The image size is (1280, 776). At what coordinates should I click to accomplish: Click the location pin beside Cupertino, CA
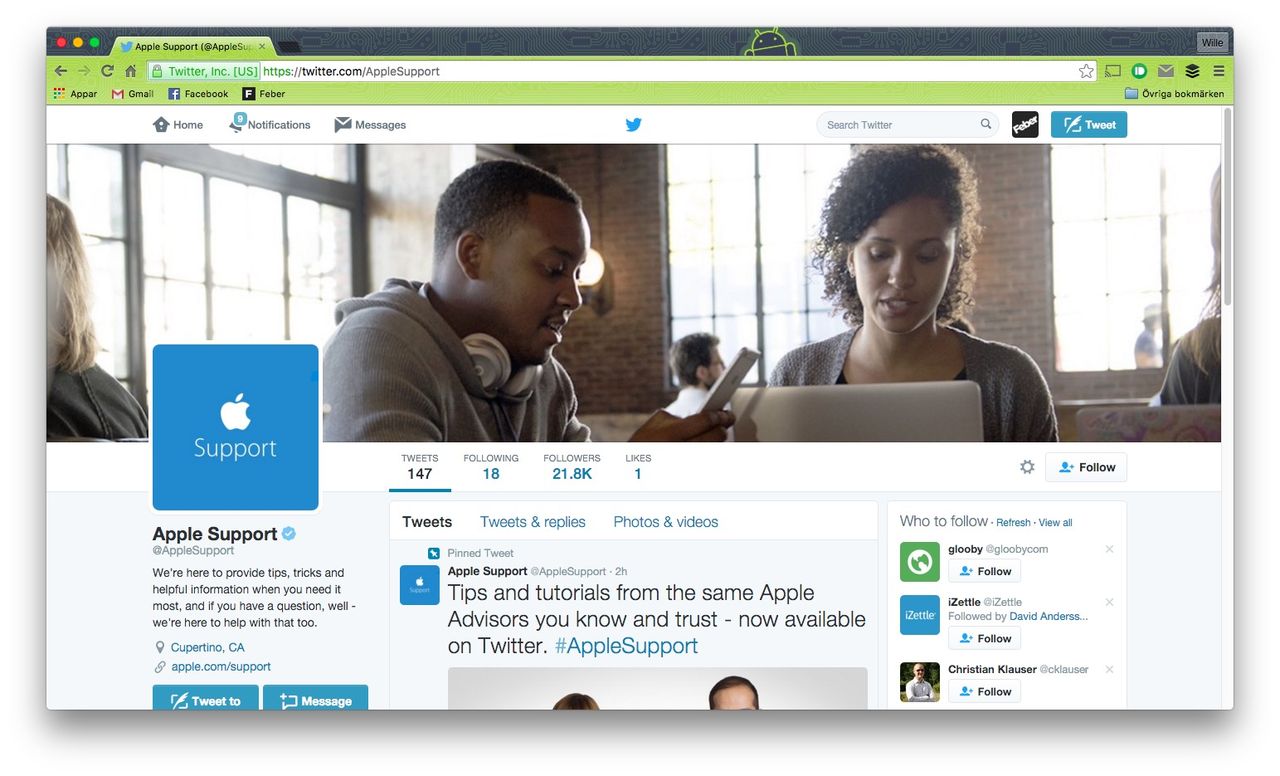coord(160,647)
